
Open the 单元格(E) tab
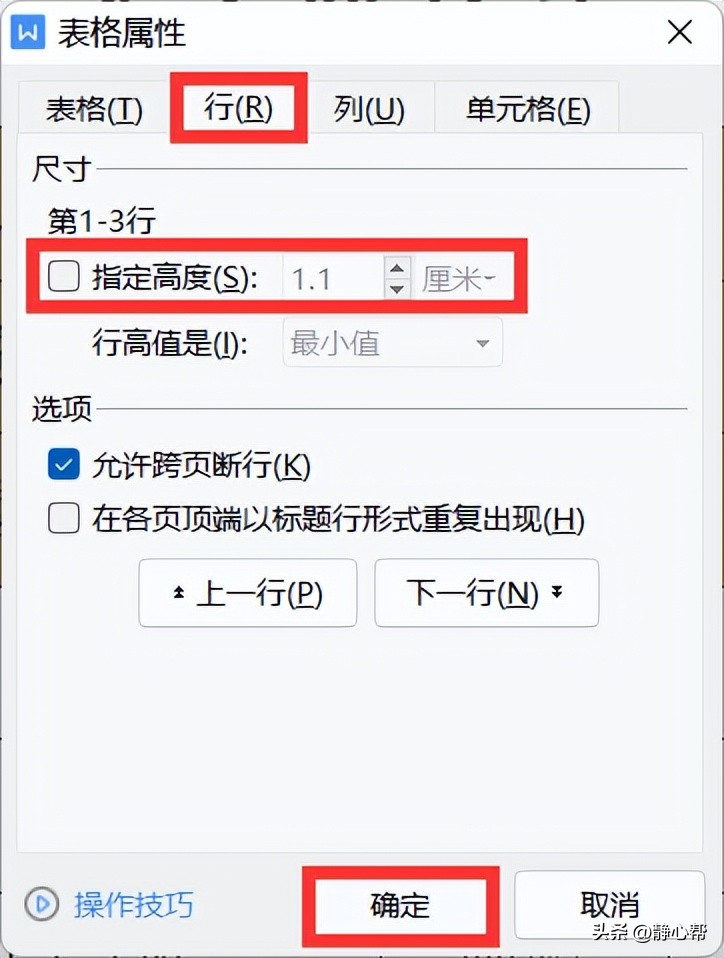[x=528, y=108]
